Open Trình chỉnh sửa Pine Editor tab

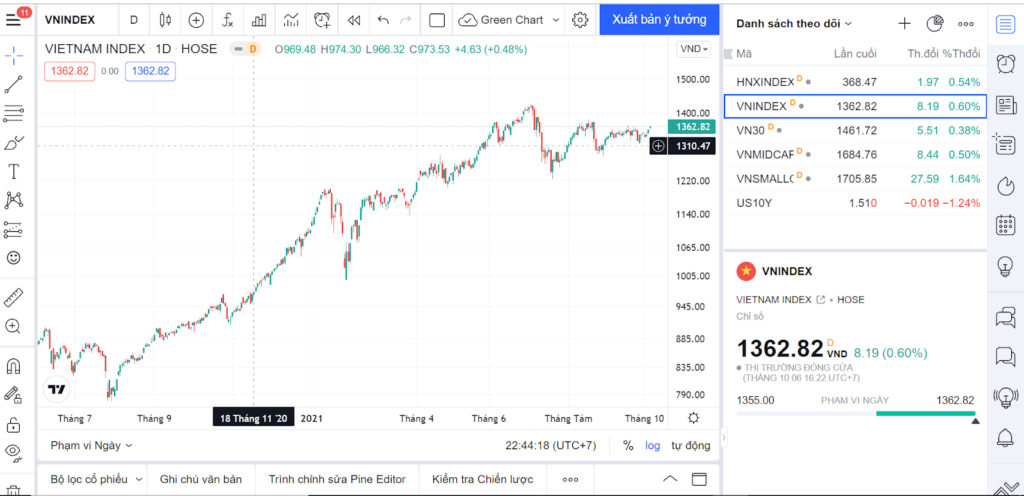coord(337,479)
